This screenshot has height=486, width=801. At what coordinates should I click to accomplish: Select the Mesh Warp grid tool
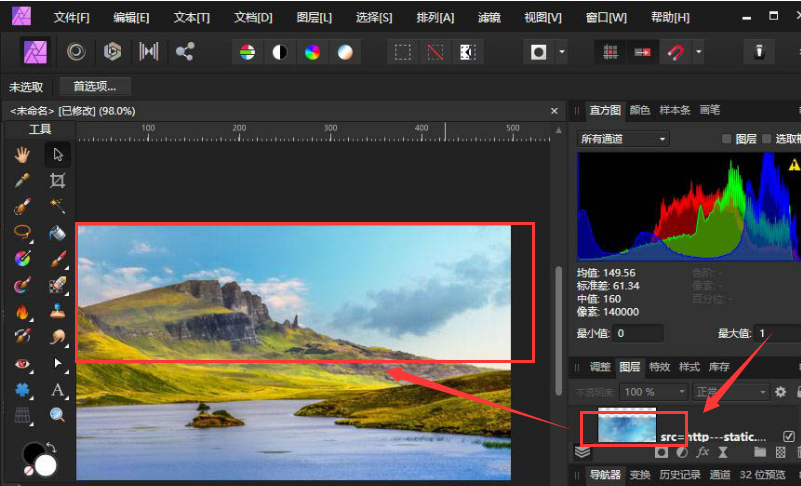coord(22,415)
